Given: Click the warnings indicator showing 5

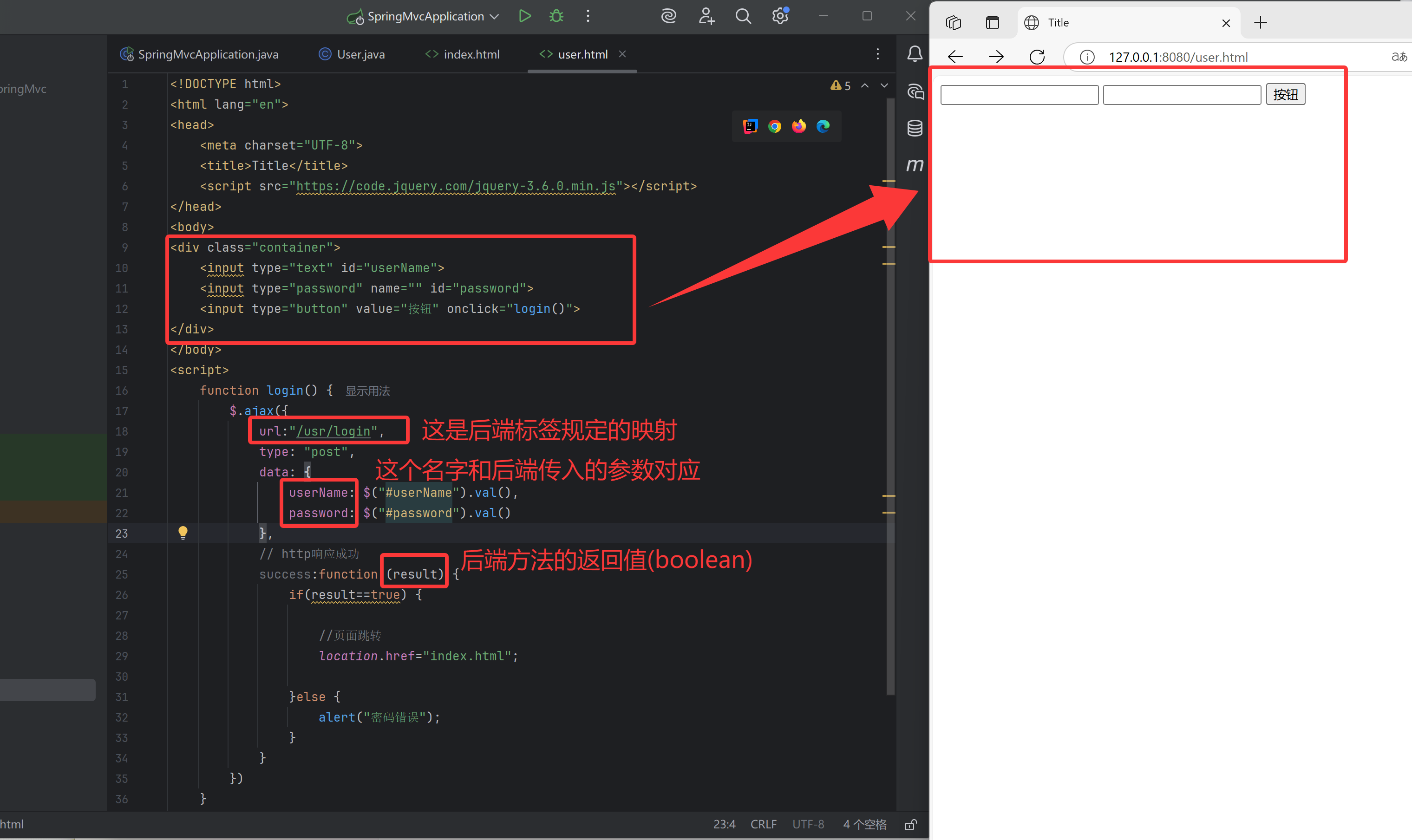Looking at the screenshot, I should click(840, 85).
